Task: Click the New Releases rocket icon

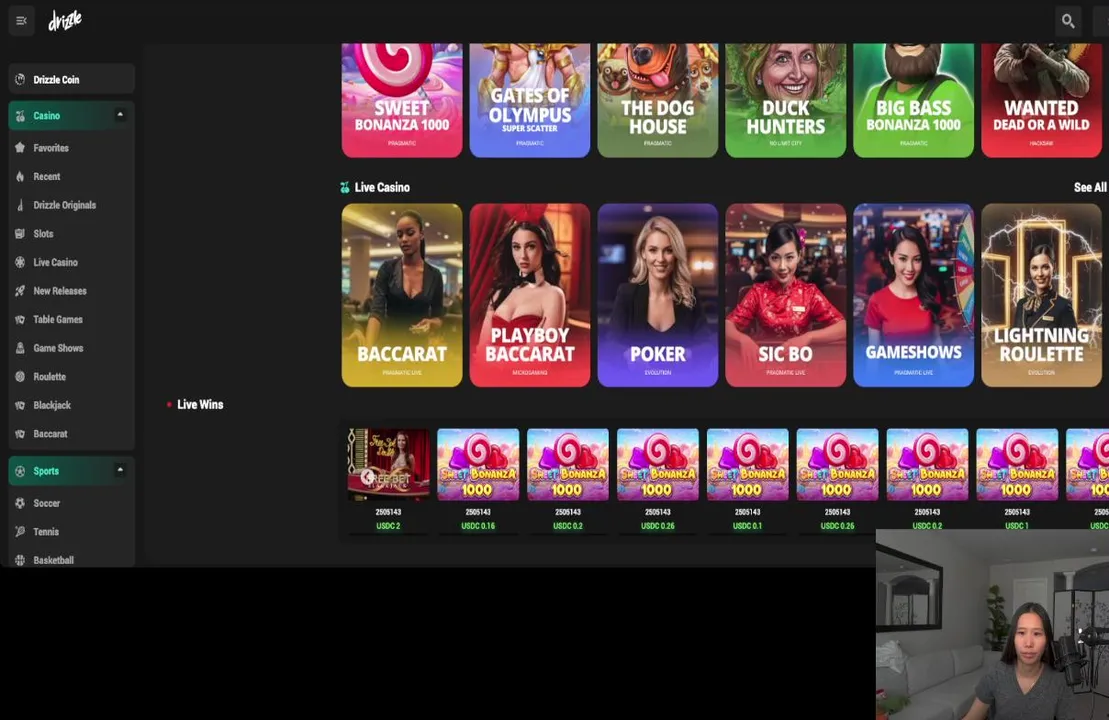Action: point(20,291)
